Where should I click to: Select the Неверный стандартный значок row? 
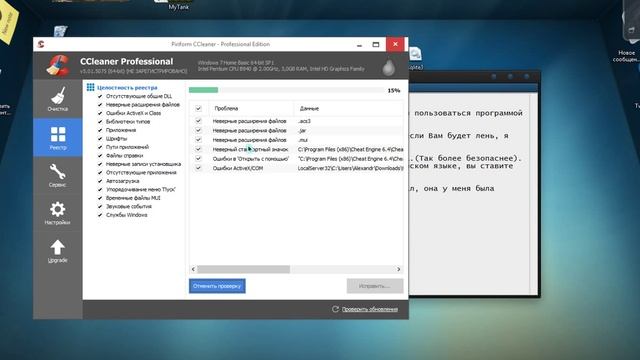(x=296, y=149)
